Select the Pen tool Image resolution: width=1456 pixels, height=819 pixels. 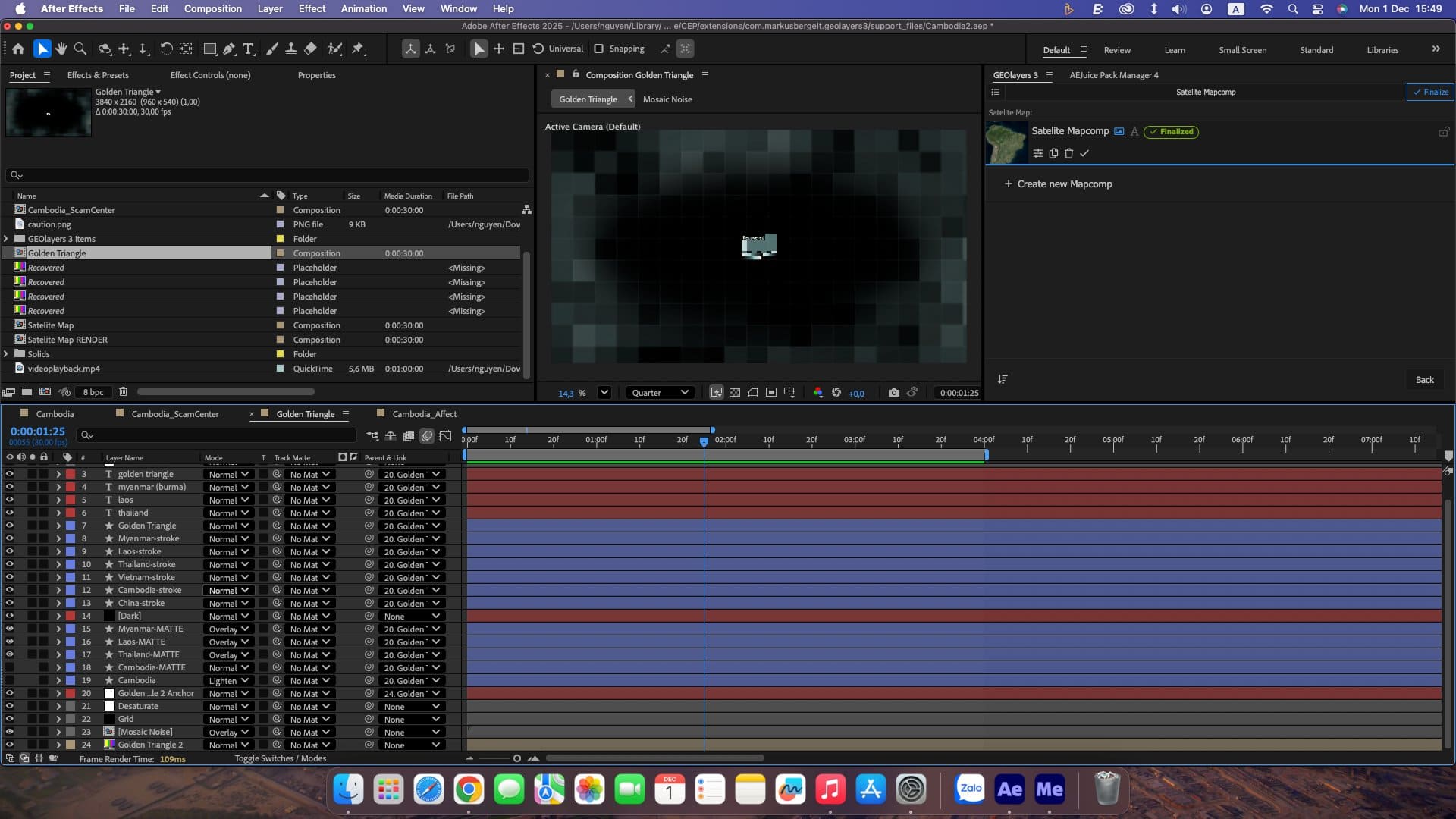coord(229,49)
